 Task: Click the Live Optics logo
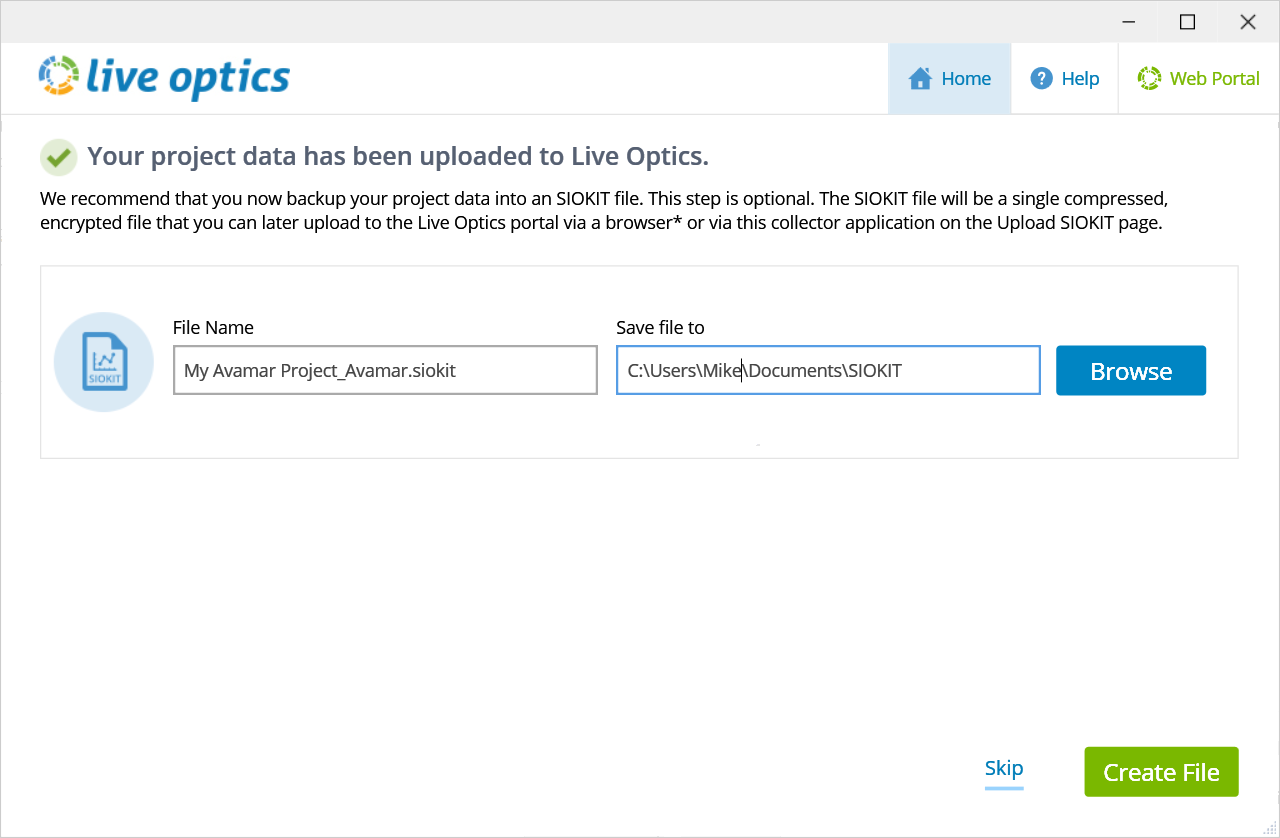click(x=164, y=77)
